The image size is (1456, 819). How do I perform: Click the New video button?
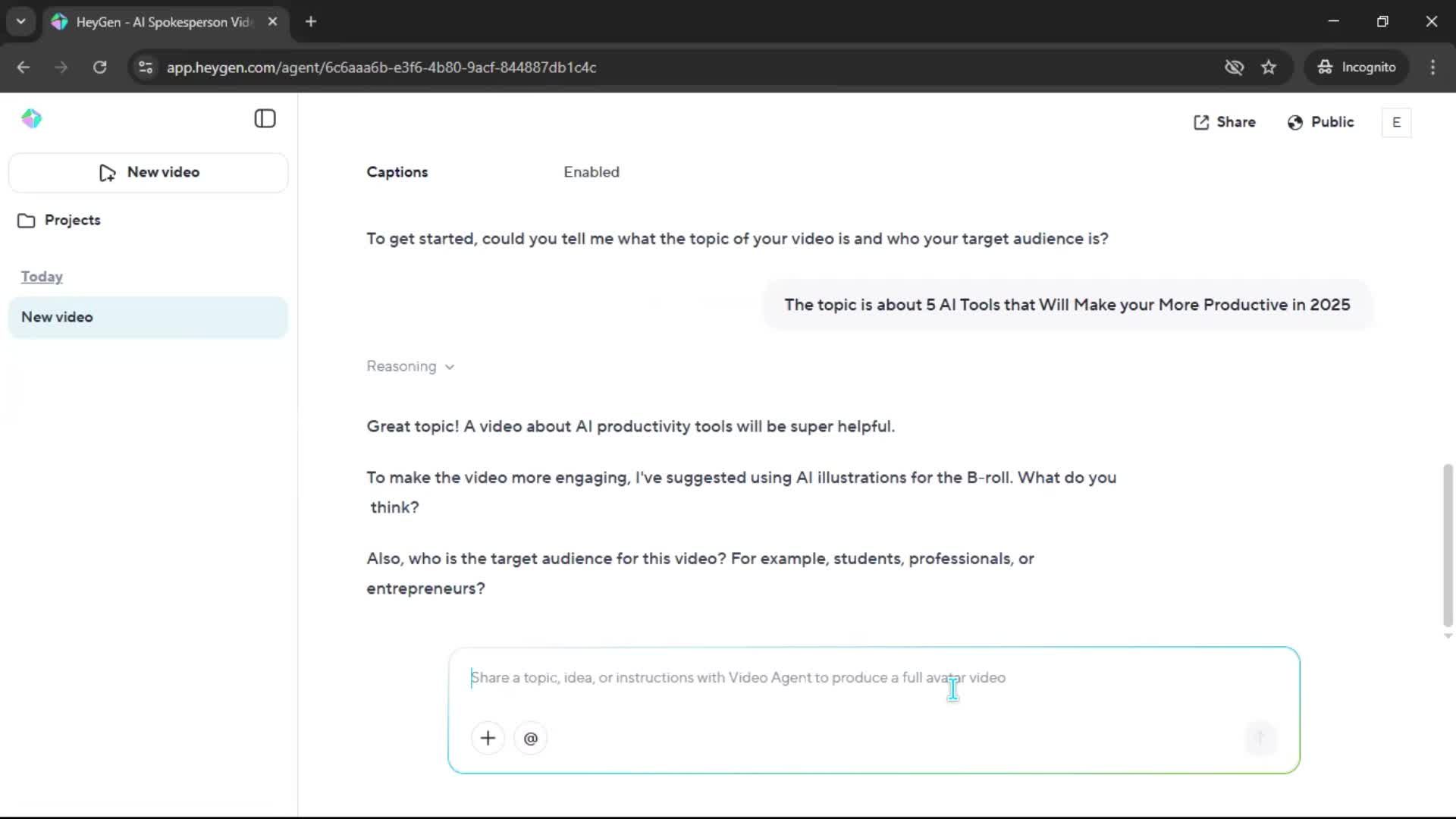(149, 172)
